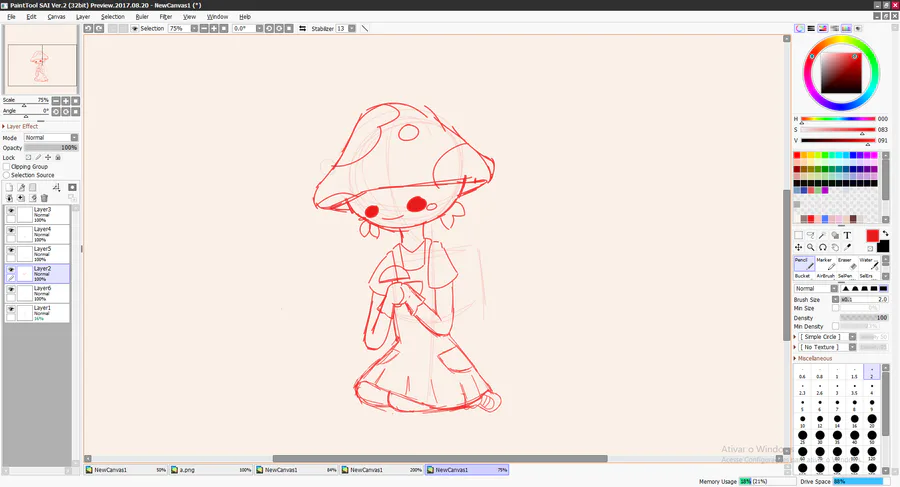Adjust the layer Opacity slider

point(51,148)
